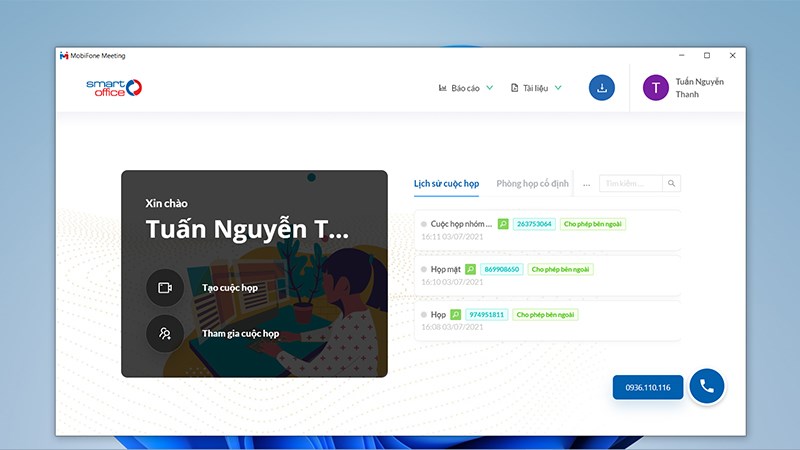Click green search icon for Họp mặt

pyautogui.click(x=470, y=269)
